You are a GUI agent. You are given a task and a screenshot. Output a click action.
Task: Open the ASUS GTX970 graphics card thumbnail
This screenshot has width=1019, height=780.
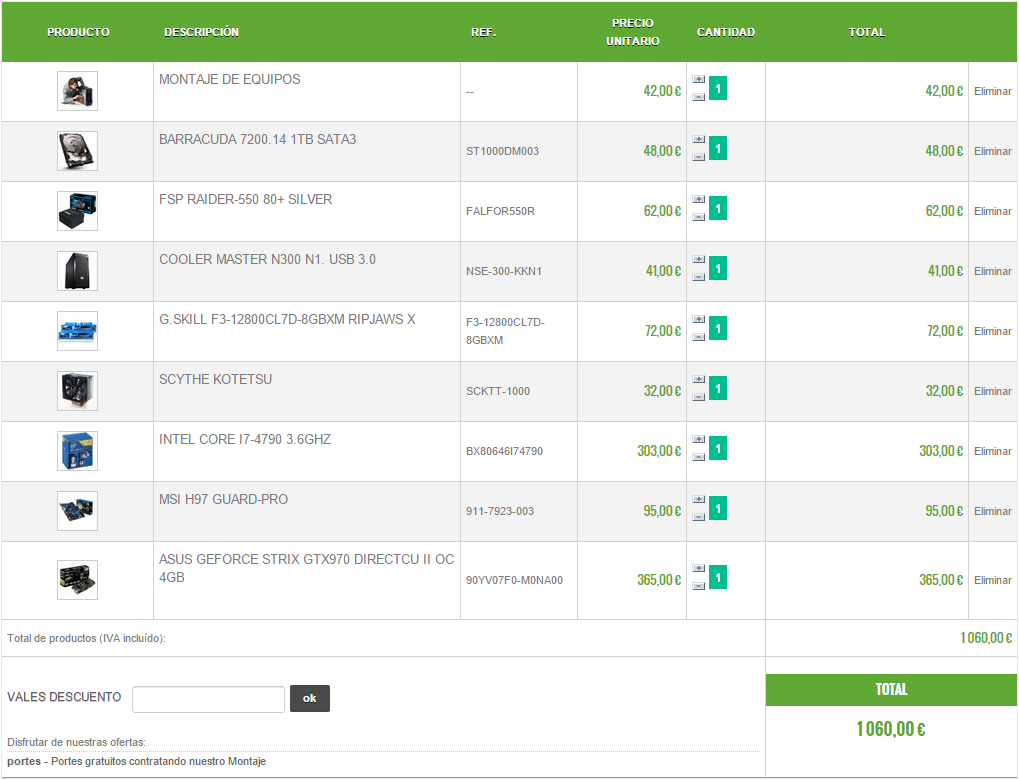click(77, 580)
